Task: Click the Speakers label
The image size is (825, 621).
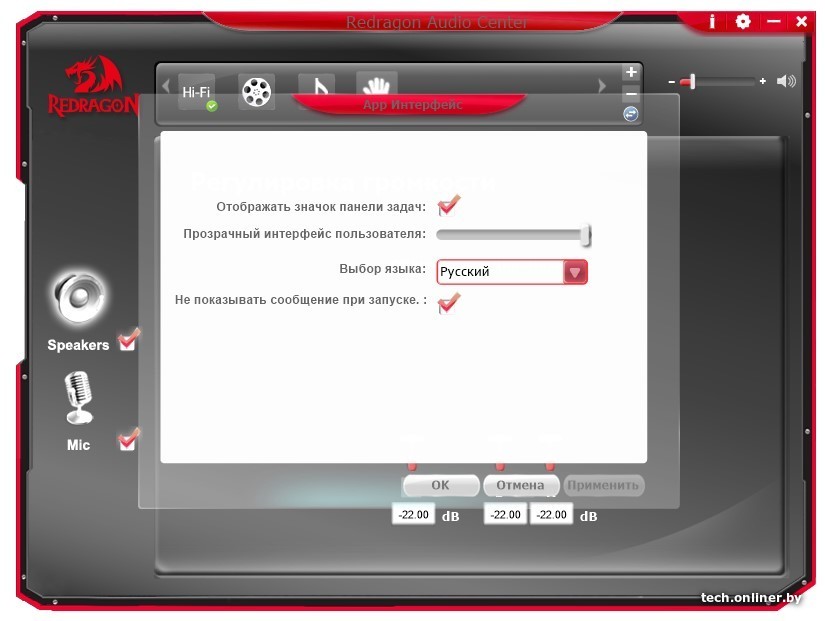Action: point(78,345)
